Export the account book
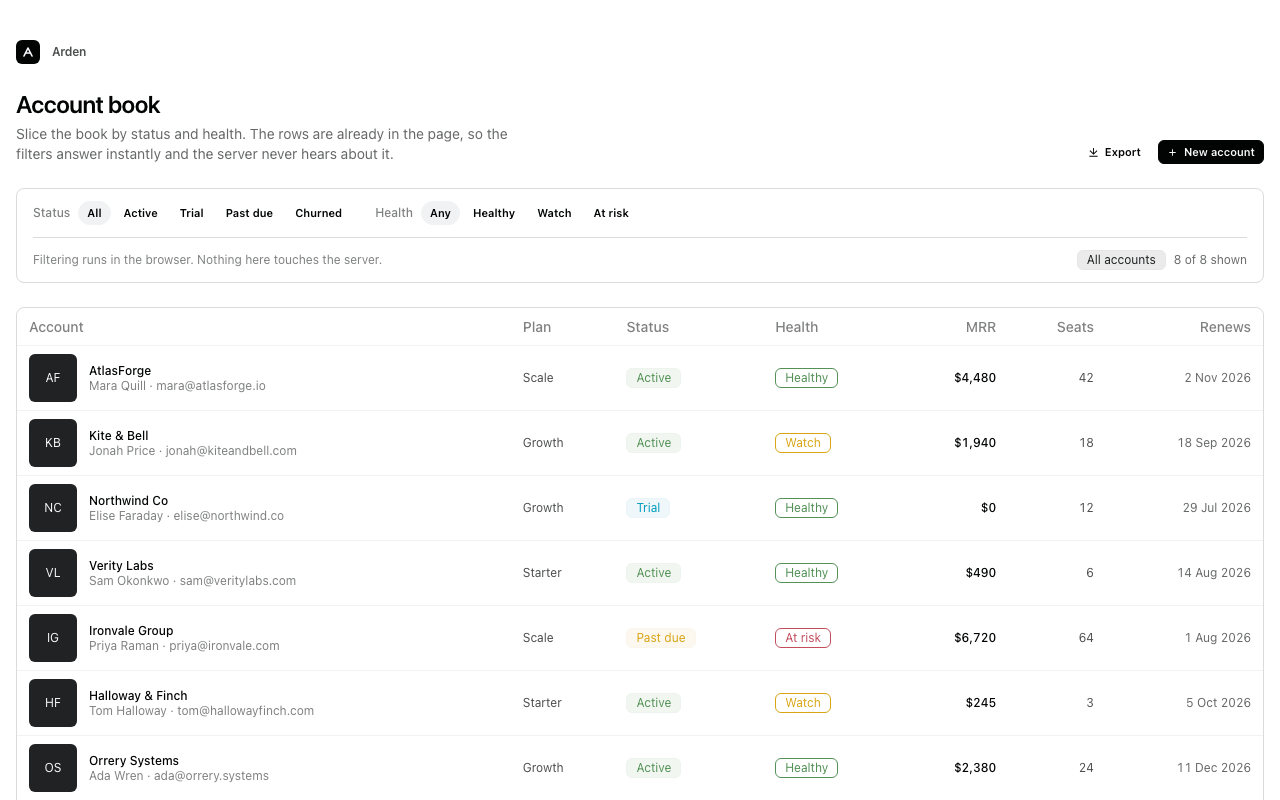 click(x=1114, y=152)
